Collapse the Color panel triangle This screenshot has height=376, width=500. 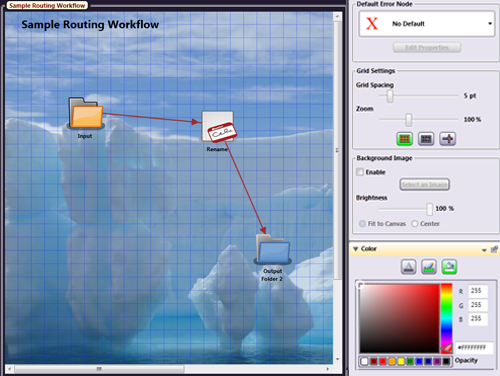(x=356, y=249)
